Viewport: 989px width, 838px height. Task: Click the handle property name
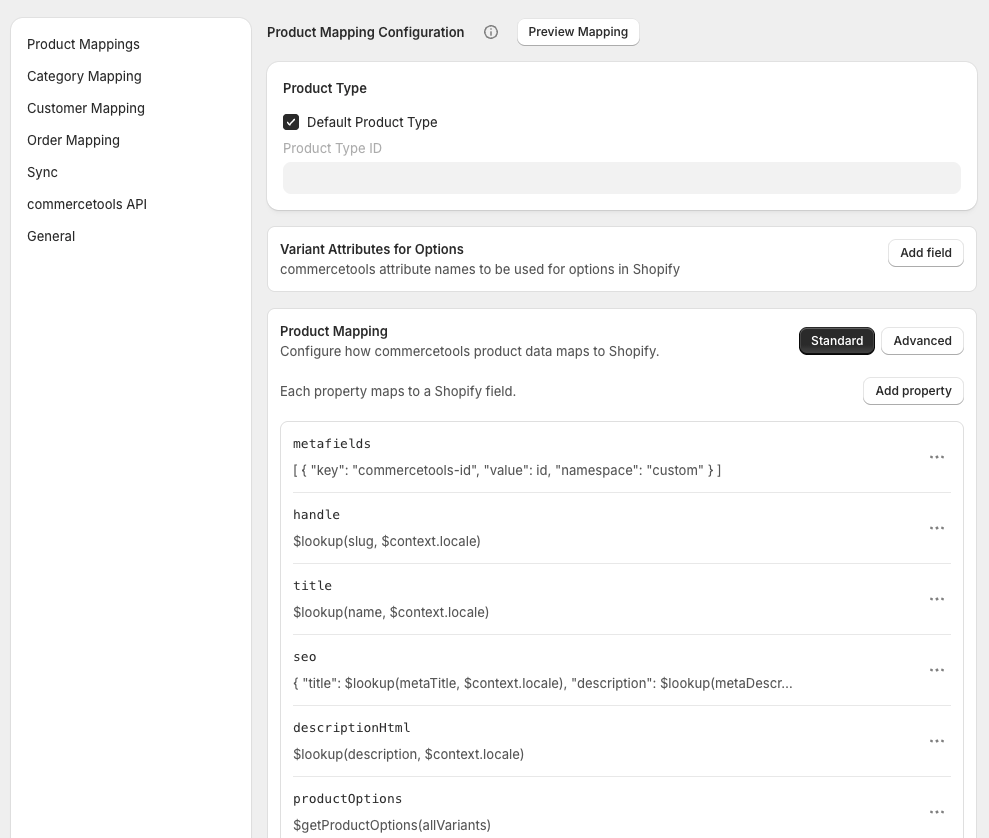coord(317,515)
